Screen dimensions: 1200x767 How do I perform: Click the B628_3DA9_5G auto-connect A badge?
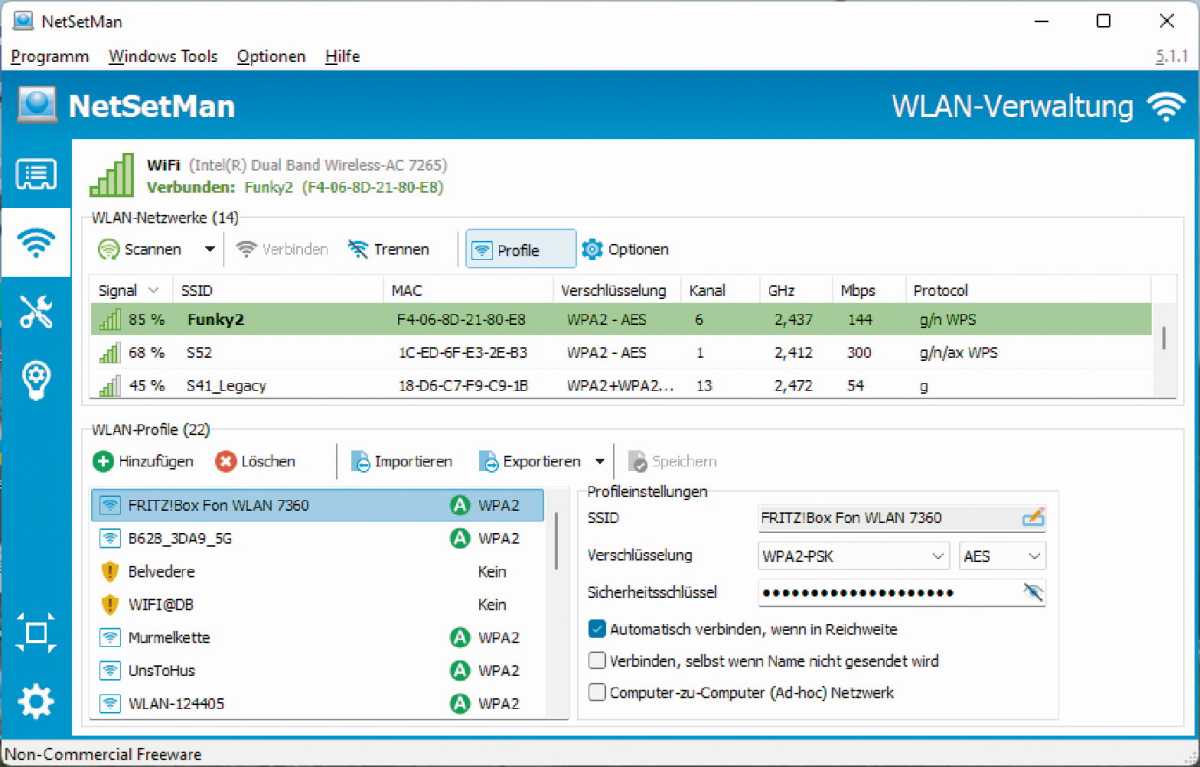pyautogui.click(x=460, y=539)
